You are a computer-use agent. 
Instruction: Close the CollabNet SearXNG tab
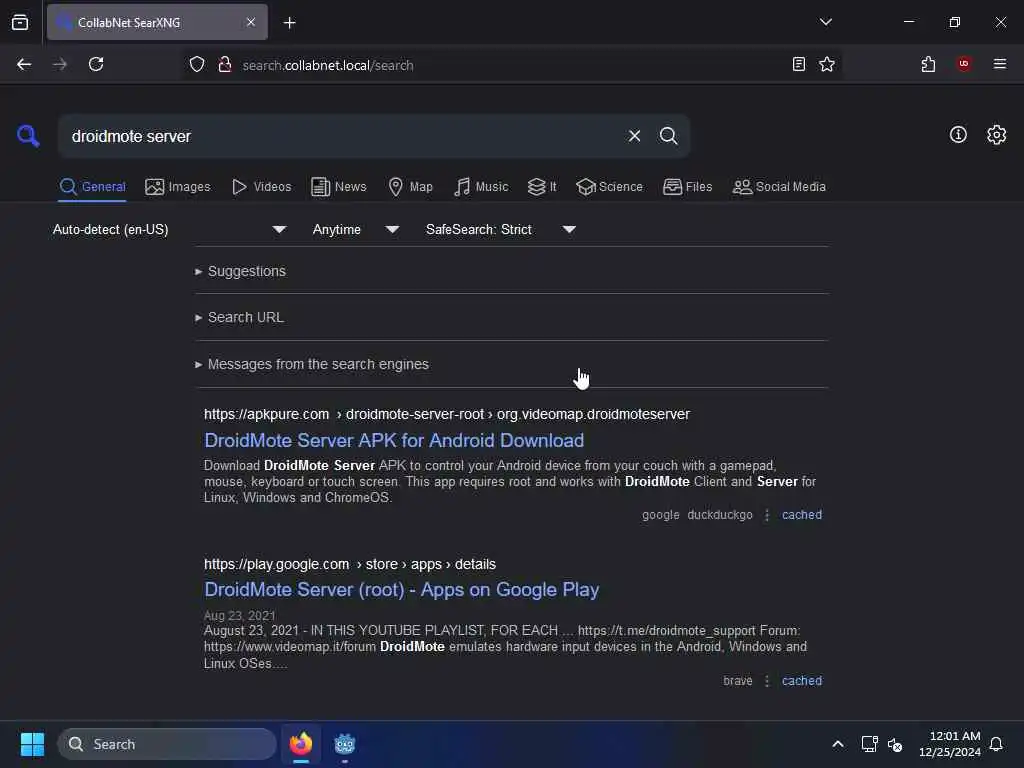tap(251, 22)
